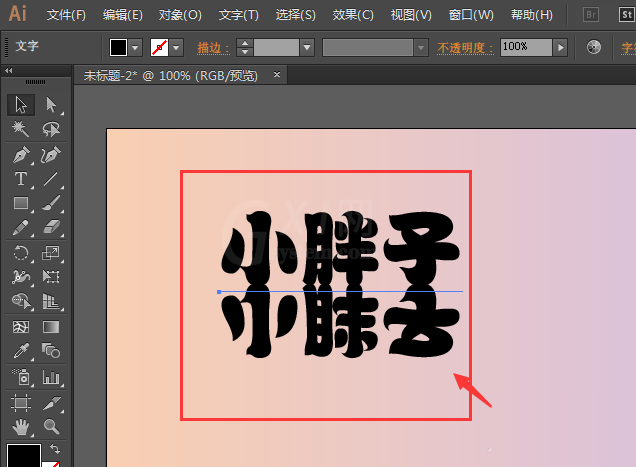
Task: Select the Type tool
Action: tap(21, 179)
